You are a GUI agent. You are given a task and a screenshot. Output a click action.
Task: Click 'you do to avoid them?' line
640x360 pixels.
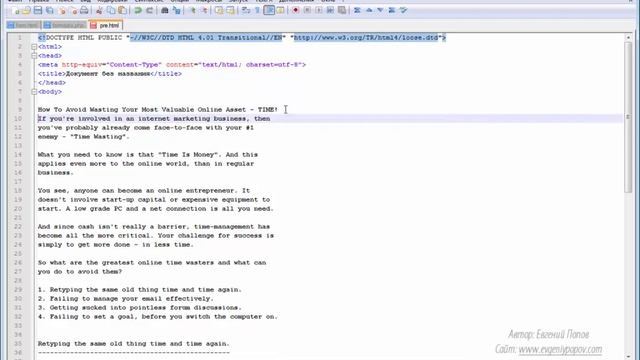coord(80,271)
